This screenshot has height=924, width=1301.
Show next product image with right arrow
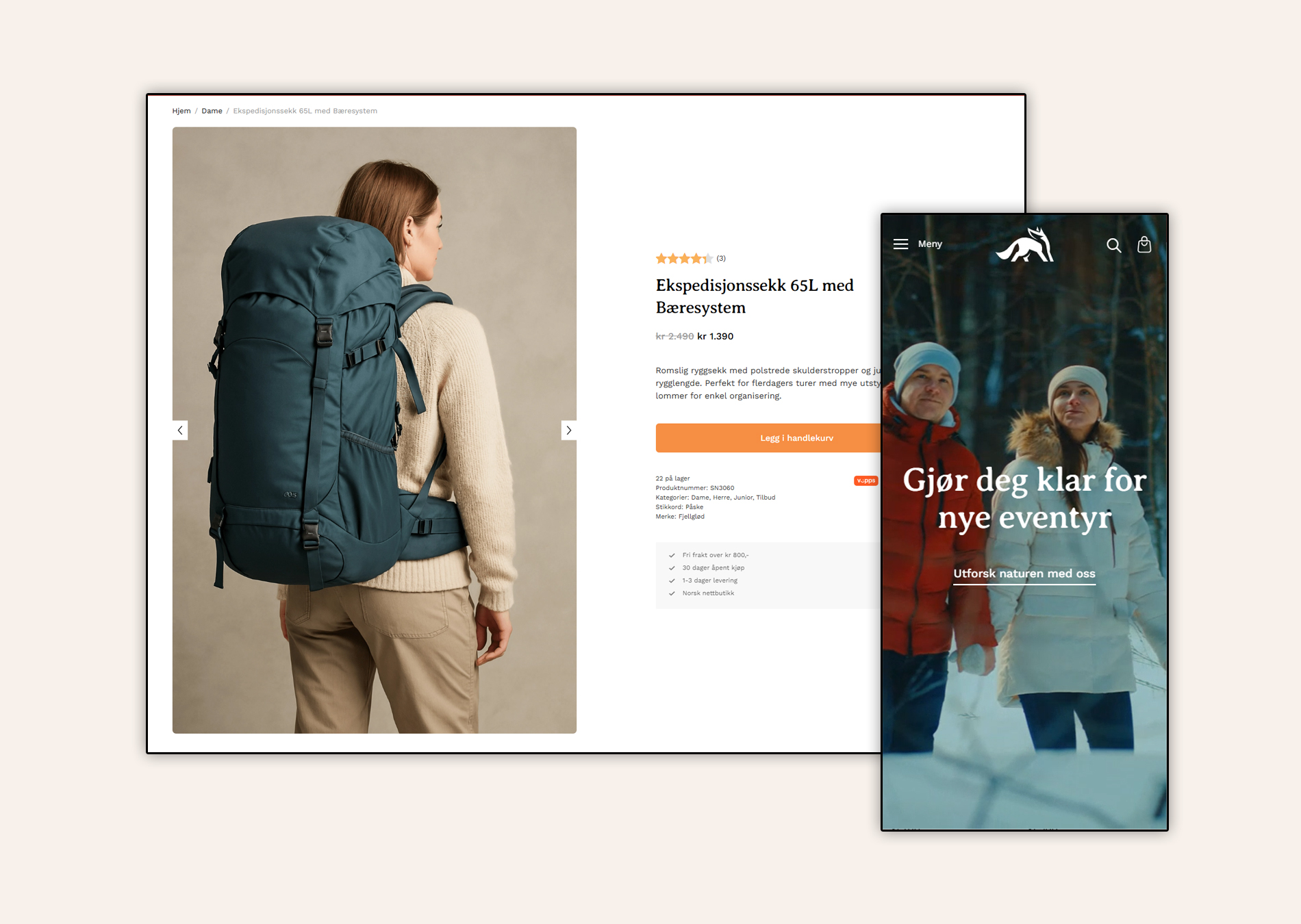coord(568,430)
